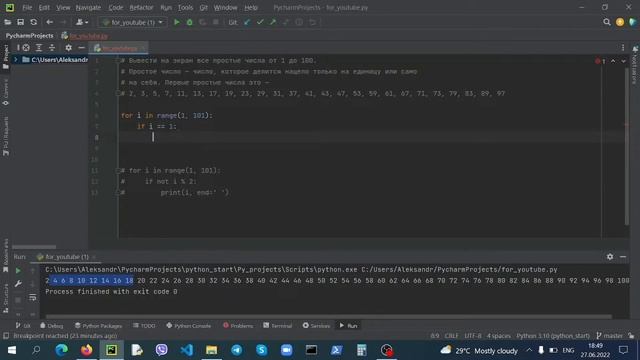Screen dimensions: 640x360
Task: Click the wrench icon in Run panel
Action: click(x=18, y=283)
